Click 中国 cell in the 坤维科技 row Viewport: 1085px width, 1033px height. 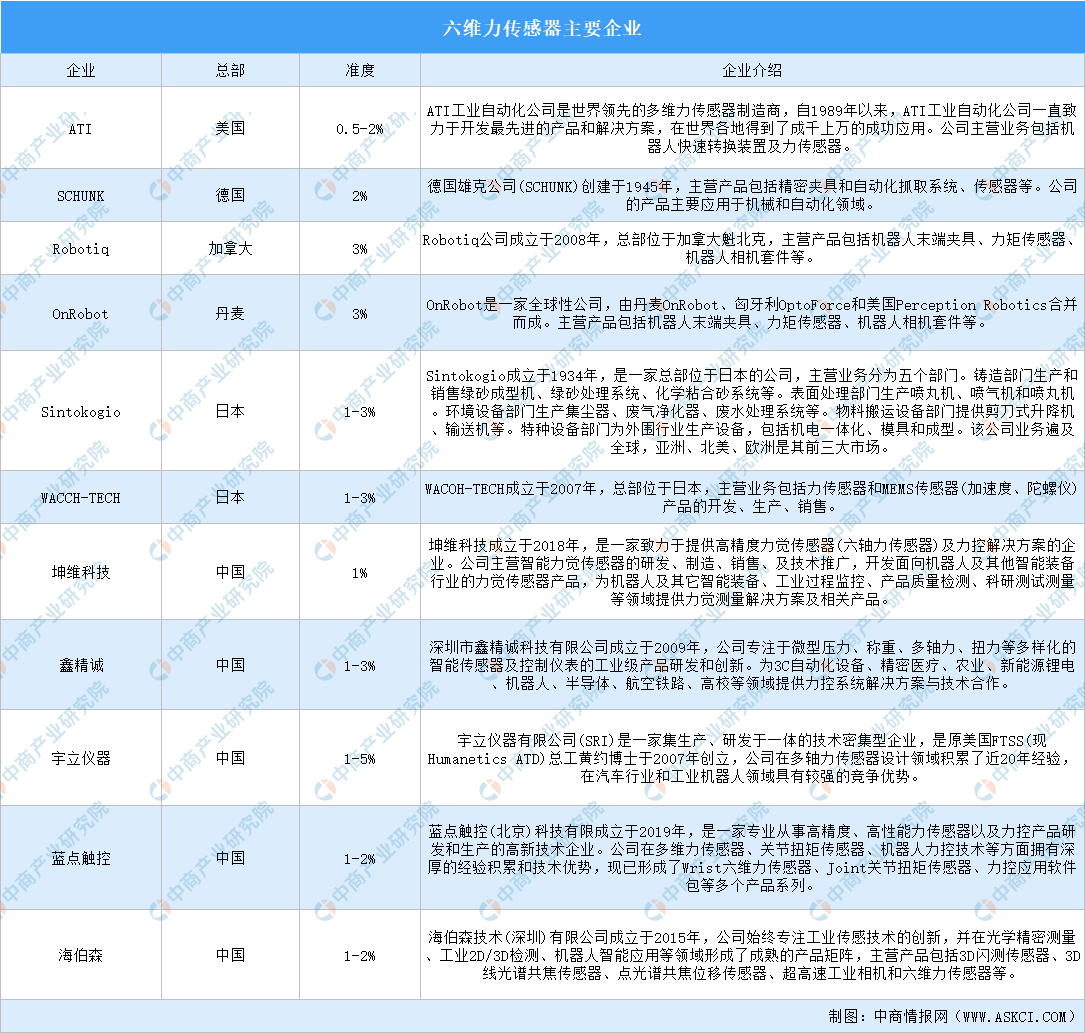tap(230, 572)
